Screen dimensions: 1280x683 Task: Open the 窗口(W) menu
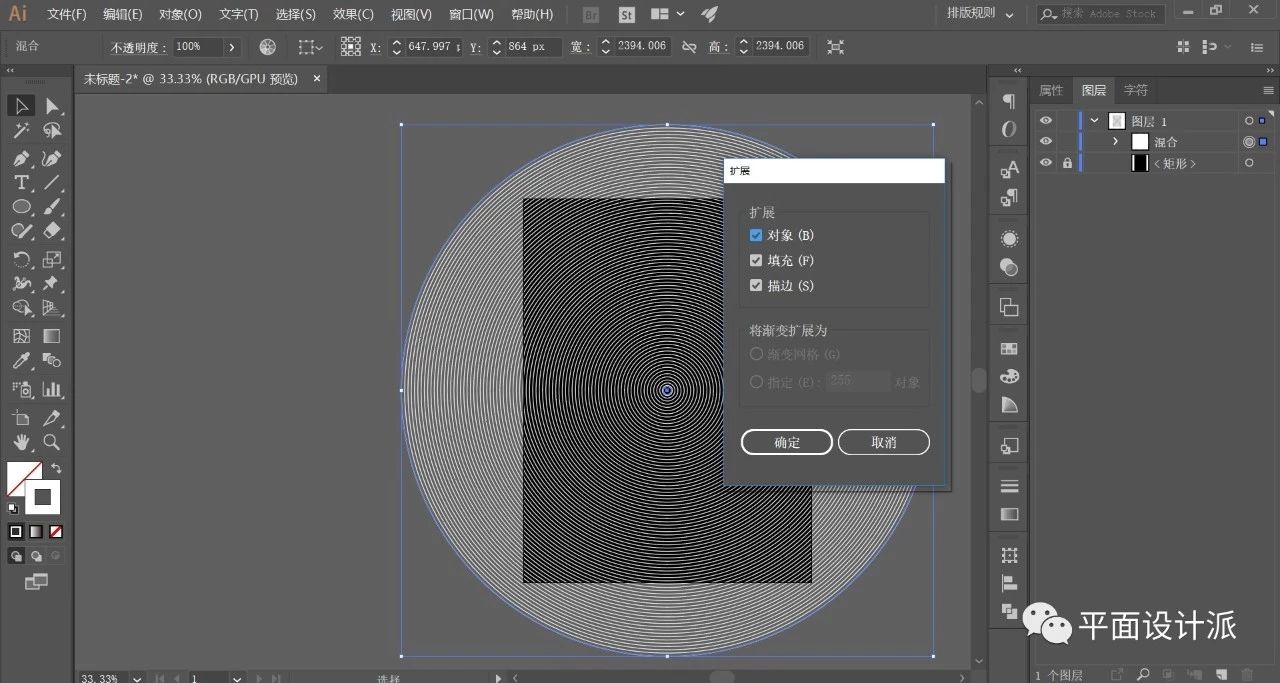pos(471,15)
